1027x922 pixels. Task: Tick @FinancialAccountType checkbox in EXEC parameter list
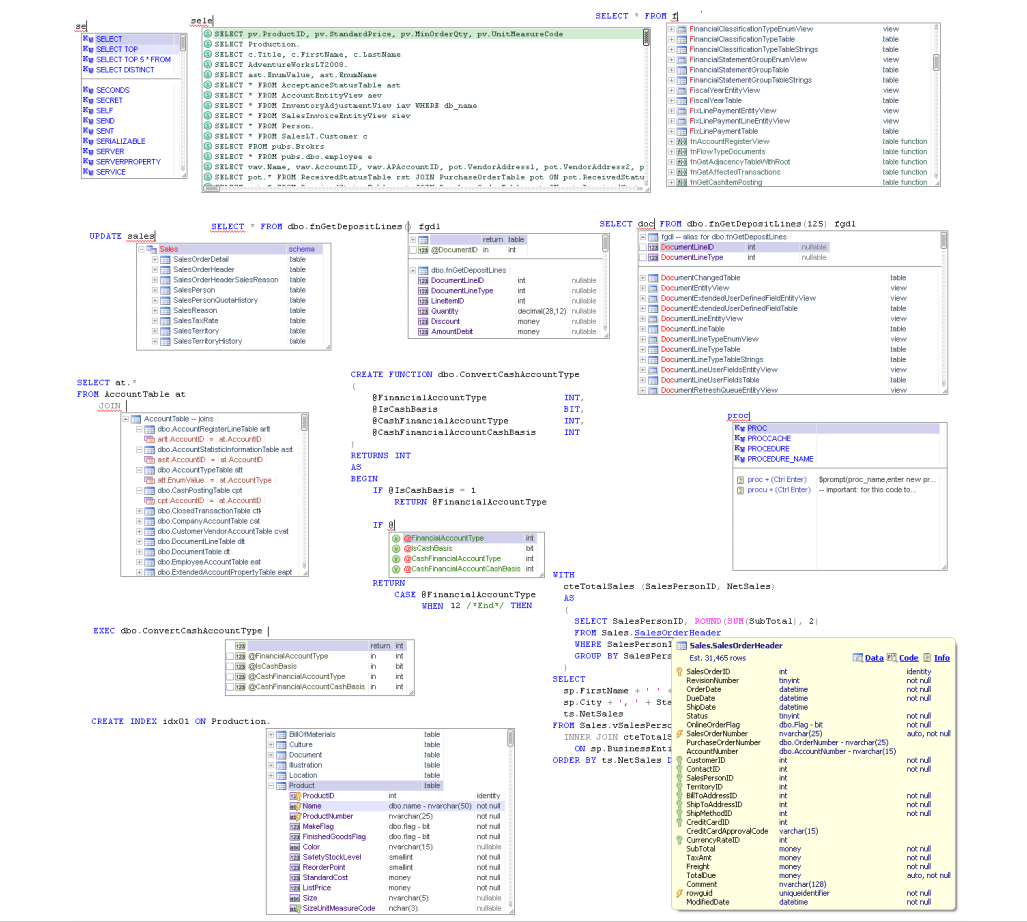[231, 656]
